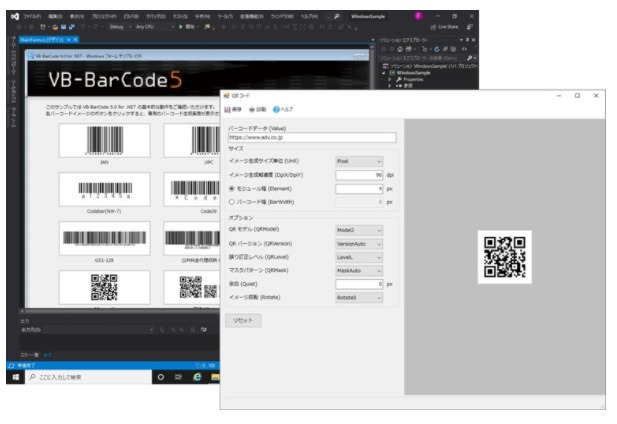Click the save-all icon in Visual Studio toolbar

pyautogui.click(x=72, y=27)
